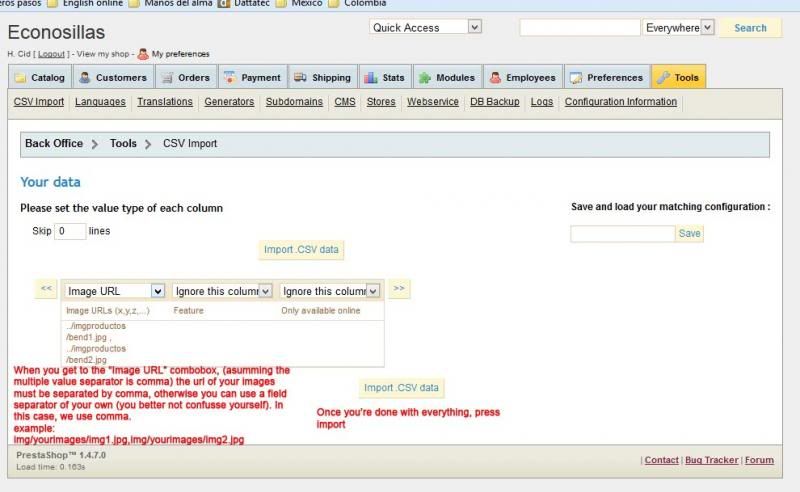Click the Tools wrench icon
The width and height of the screenshot is (800, 492).
point(663,77)
